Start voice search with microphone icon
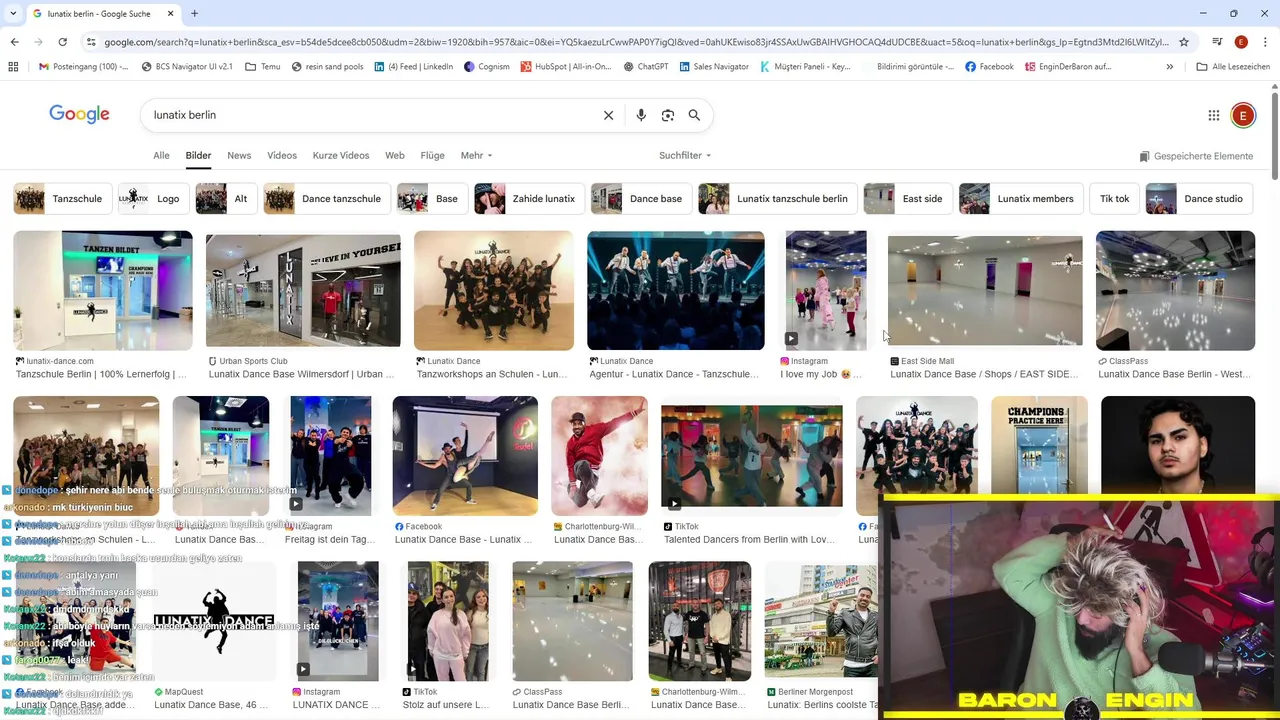Image resolution: width=1280 pixels, height=720 pixels. 641,115
